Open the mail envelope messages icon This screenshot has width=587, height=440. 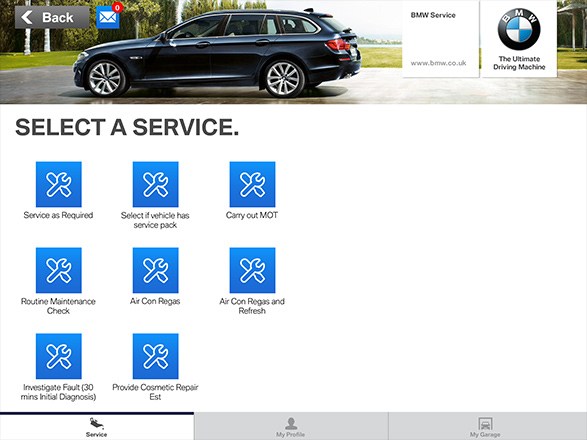(108, 18)
